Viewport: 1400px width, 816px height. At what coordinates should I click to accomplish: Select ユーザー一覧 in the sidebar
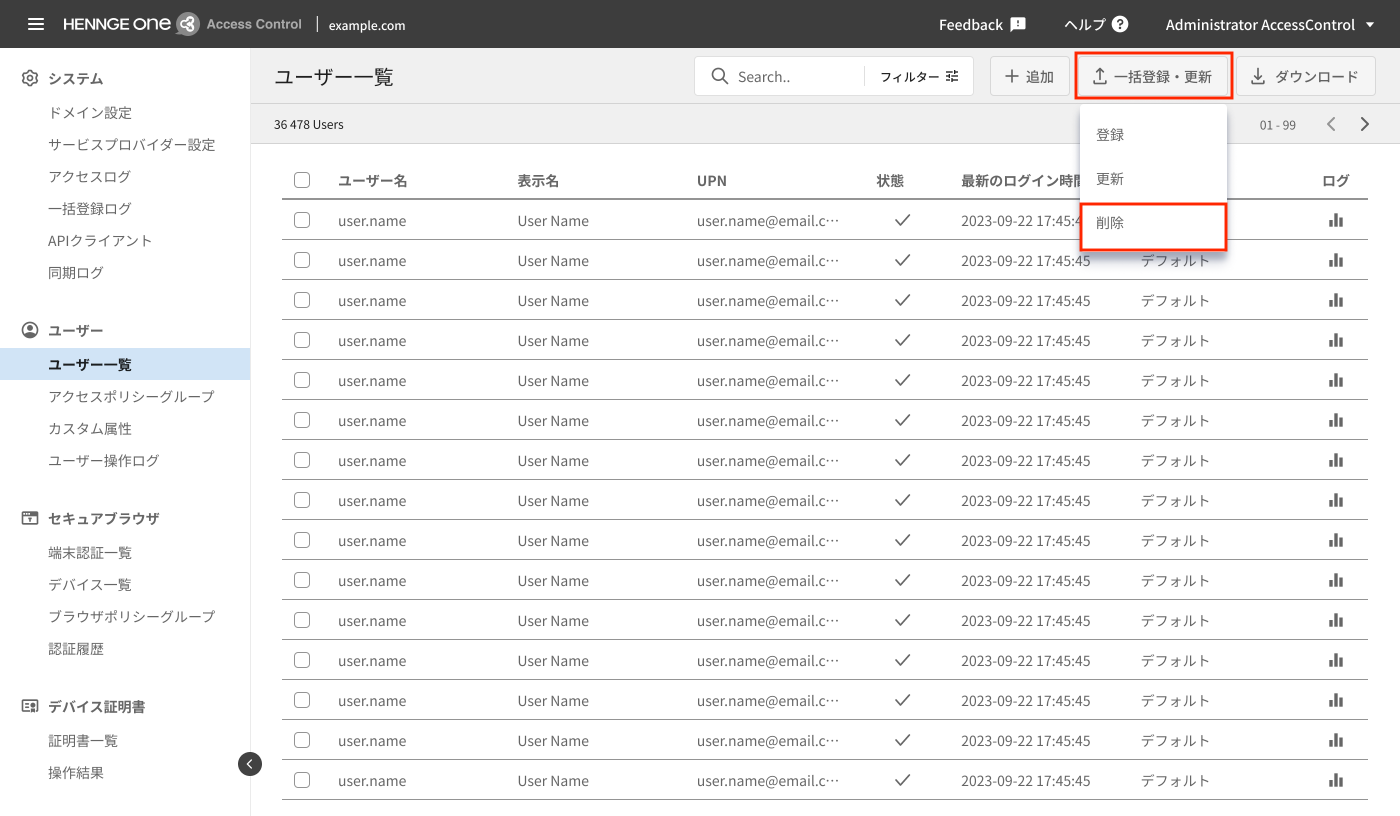pos(125,364)
